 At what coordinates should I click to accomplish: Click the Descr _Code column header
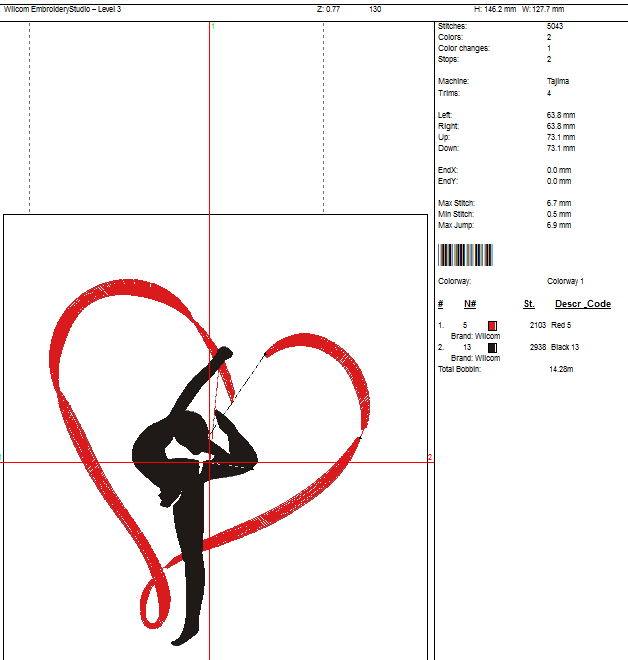click(x=582, y=304)
